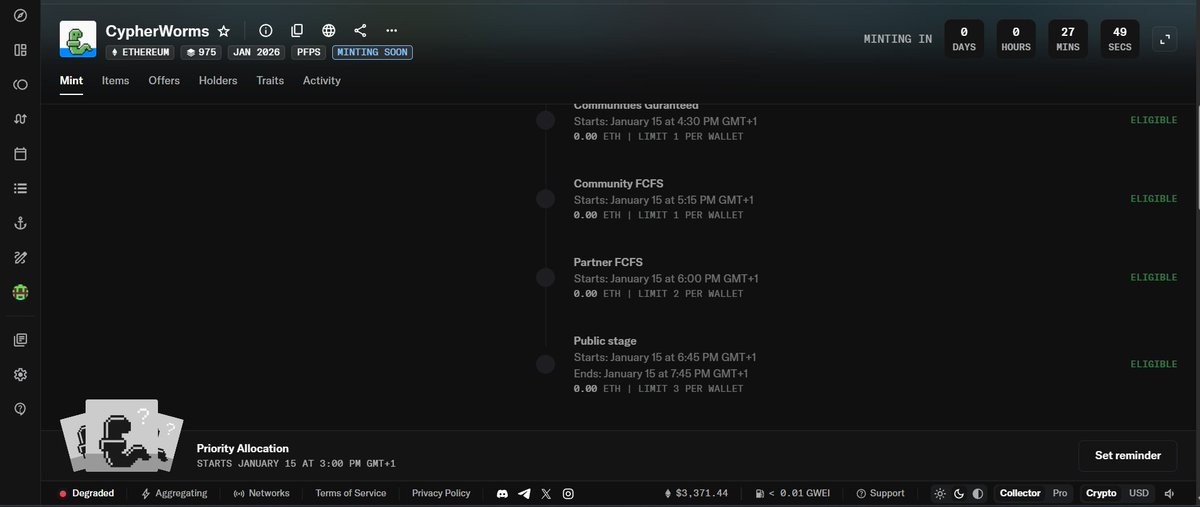
Task: Open the calendar drops icon in sidebar
Action: coord(20,154)
